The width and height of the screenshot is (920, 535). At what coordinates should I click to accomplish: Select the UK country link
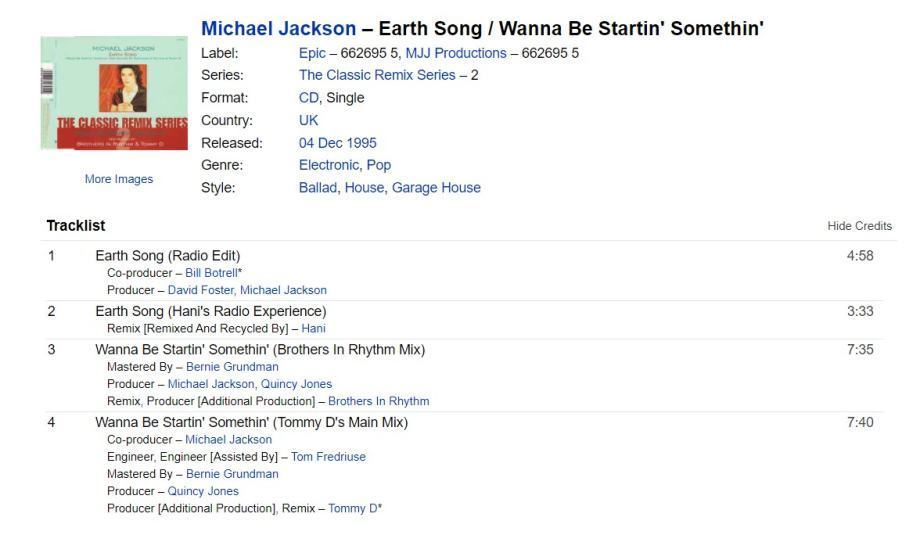coord(309,120)
